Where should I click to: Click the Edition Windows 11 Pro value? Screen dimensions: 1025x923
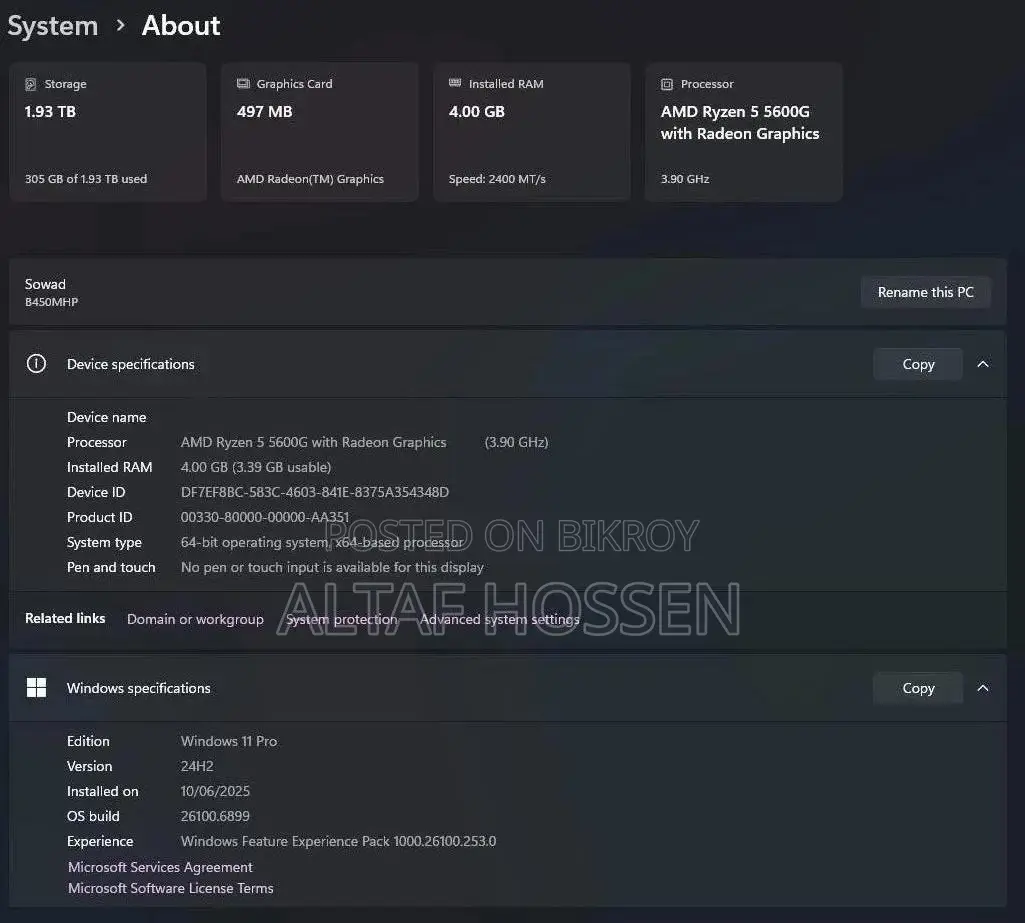click(x=229, y=741)
